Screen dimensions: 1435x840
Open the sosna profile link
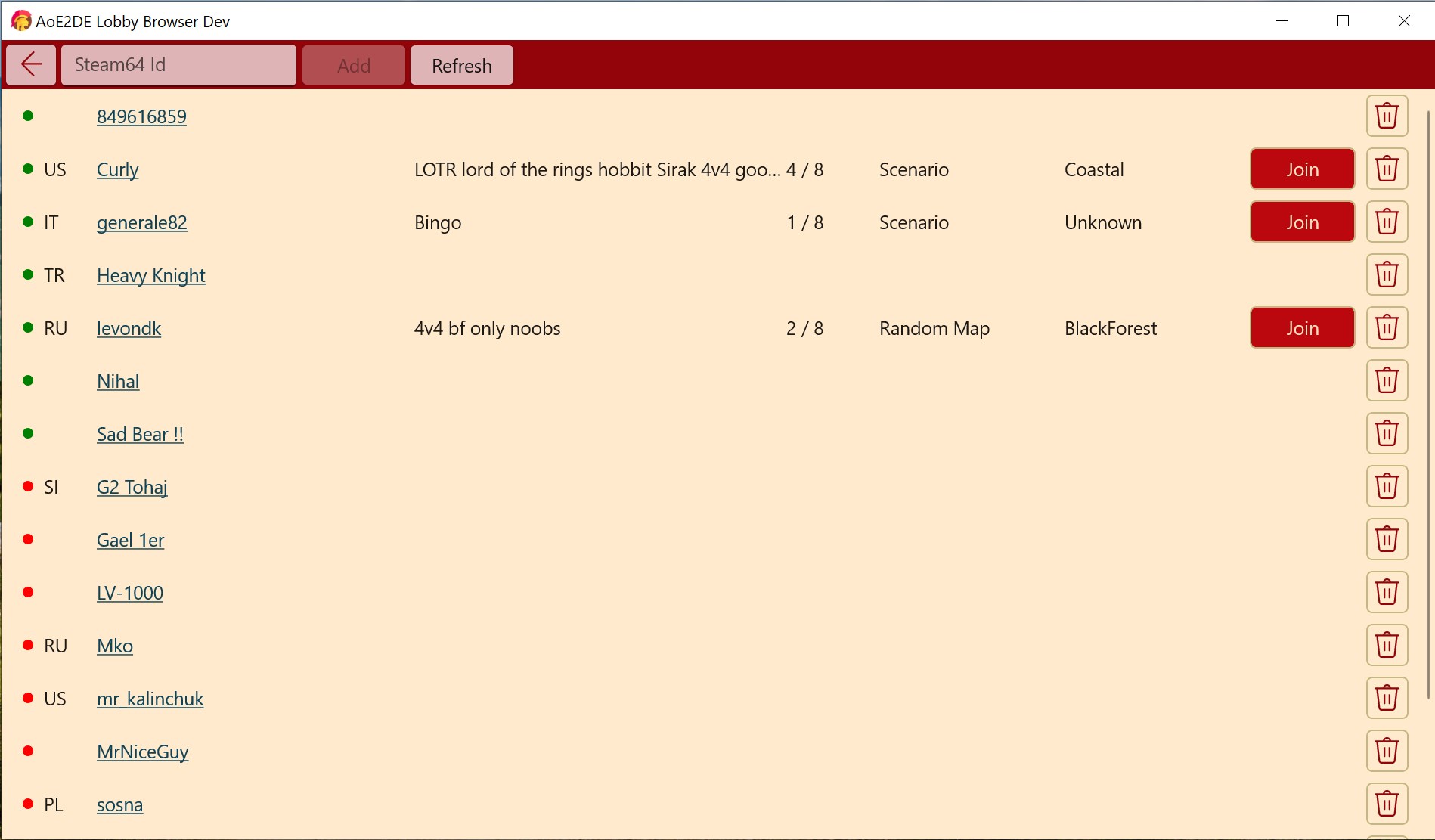(x=120, y=804)
